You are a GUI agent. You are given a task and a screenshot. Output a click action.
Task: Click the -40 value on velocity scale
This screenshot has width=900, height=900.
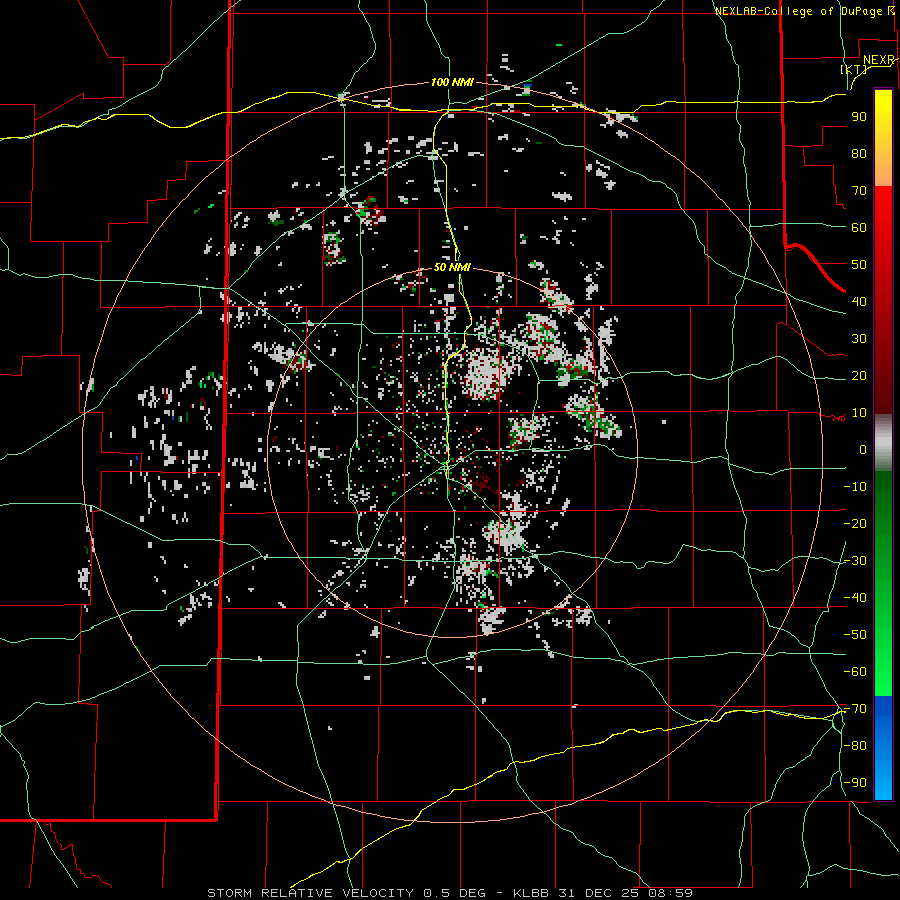click(x=855, y=598)
